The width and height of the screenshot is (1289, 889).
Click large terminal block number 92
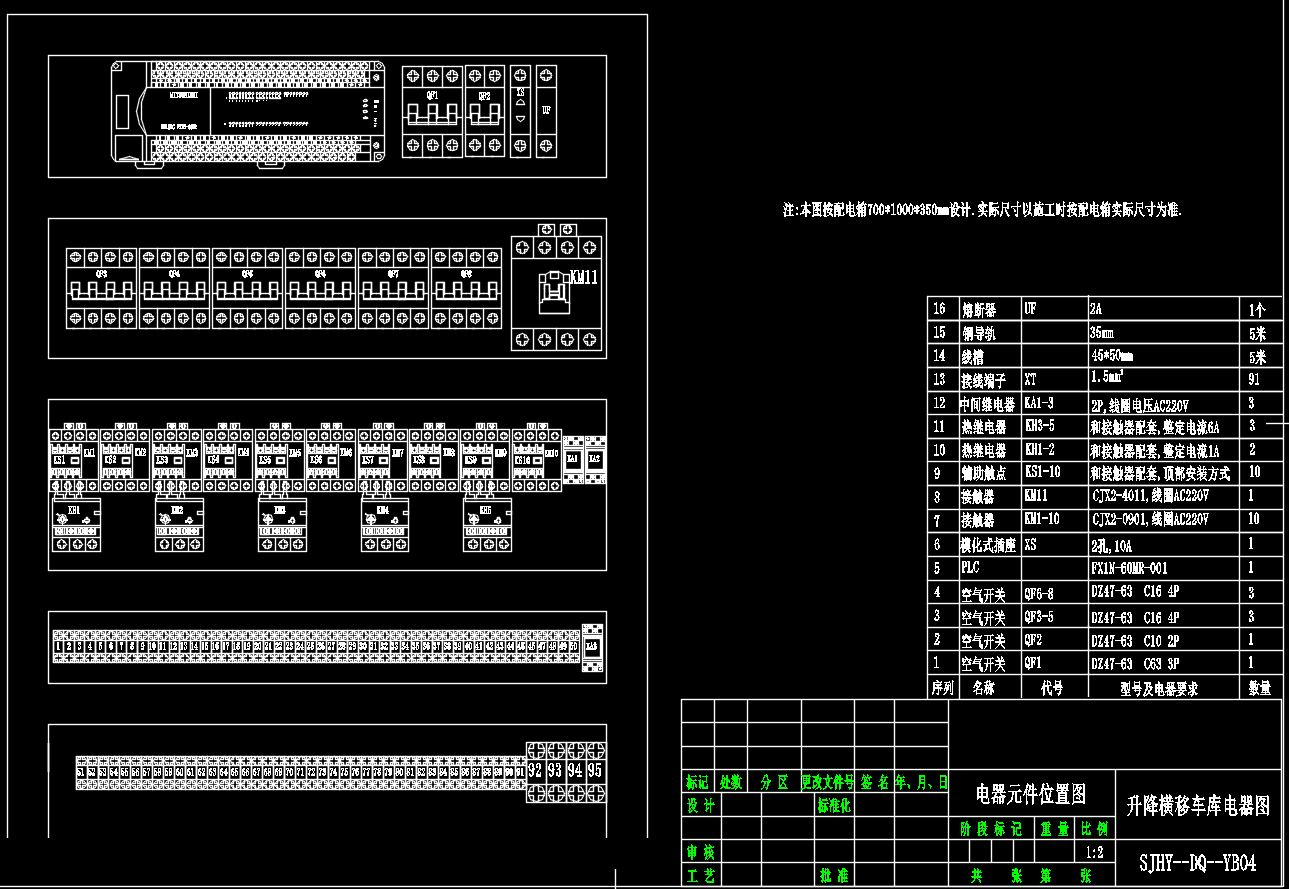(x=535, y=771)
